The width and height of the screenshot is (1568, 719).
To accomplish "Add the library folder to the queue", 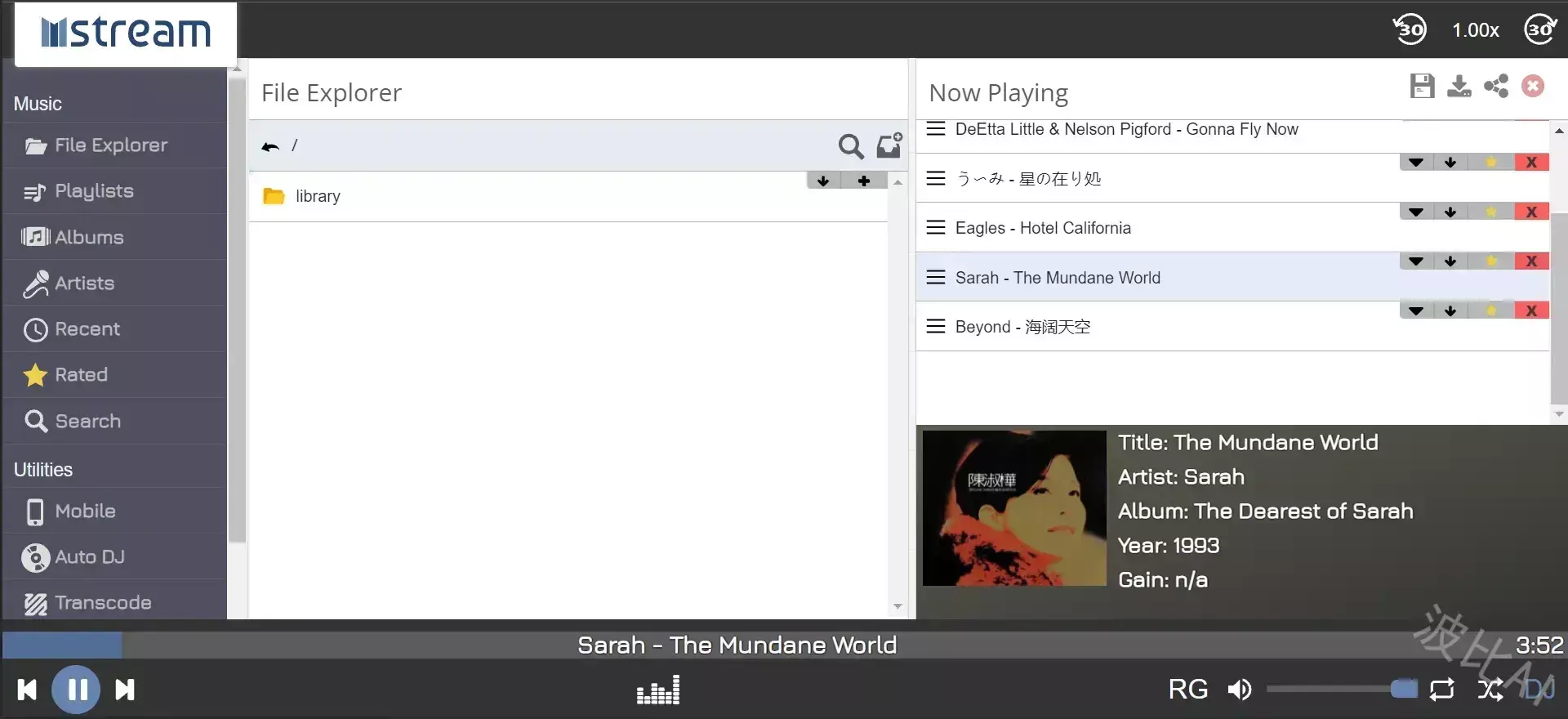I will tap(864, 181).
